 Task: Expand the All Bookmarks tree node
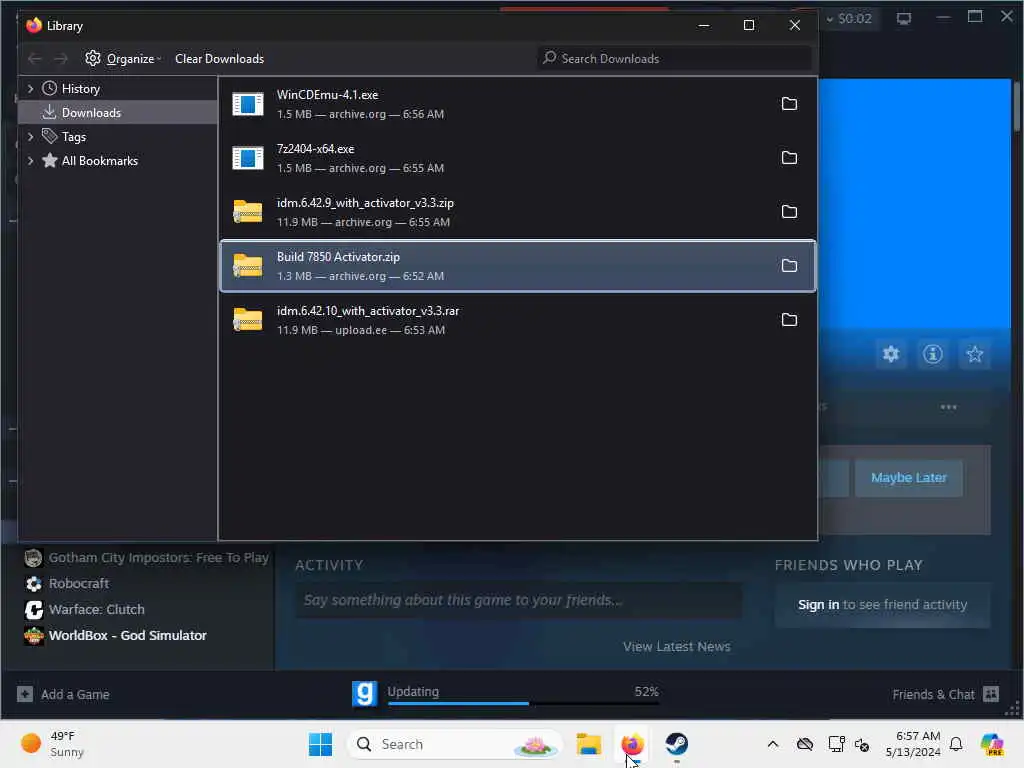coord(30,161)
